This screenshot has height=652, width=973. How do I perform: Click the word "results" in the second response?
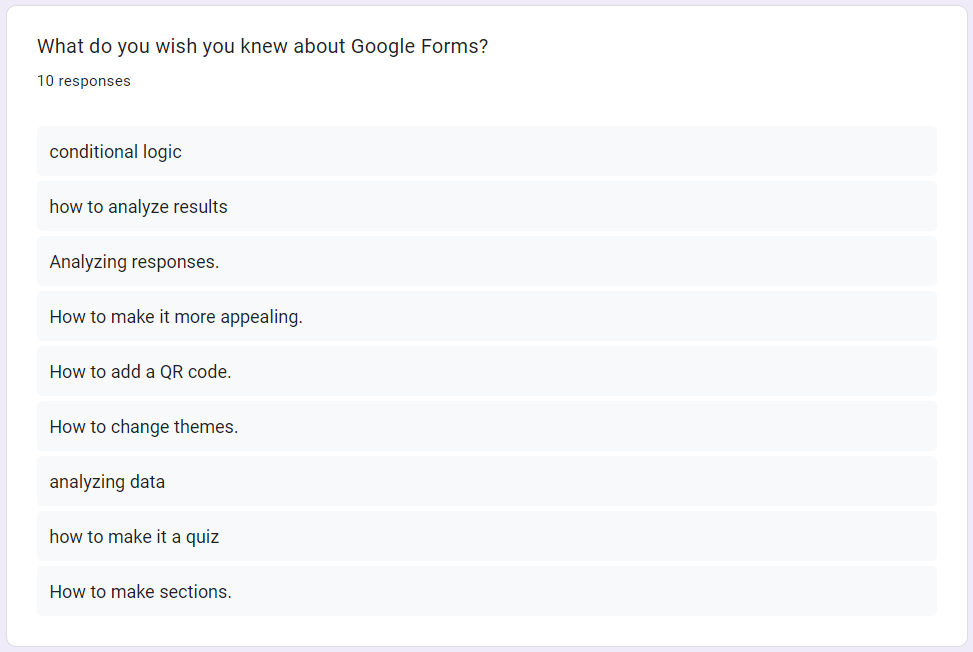pyautogui.click(x=199, y=207)
